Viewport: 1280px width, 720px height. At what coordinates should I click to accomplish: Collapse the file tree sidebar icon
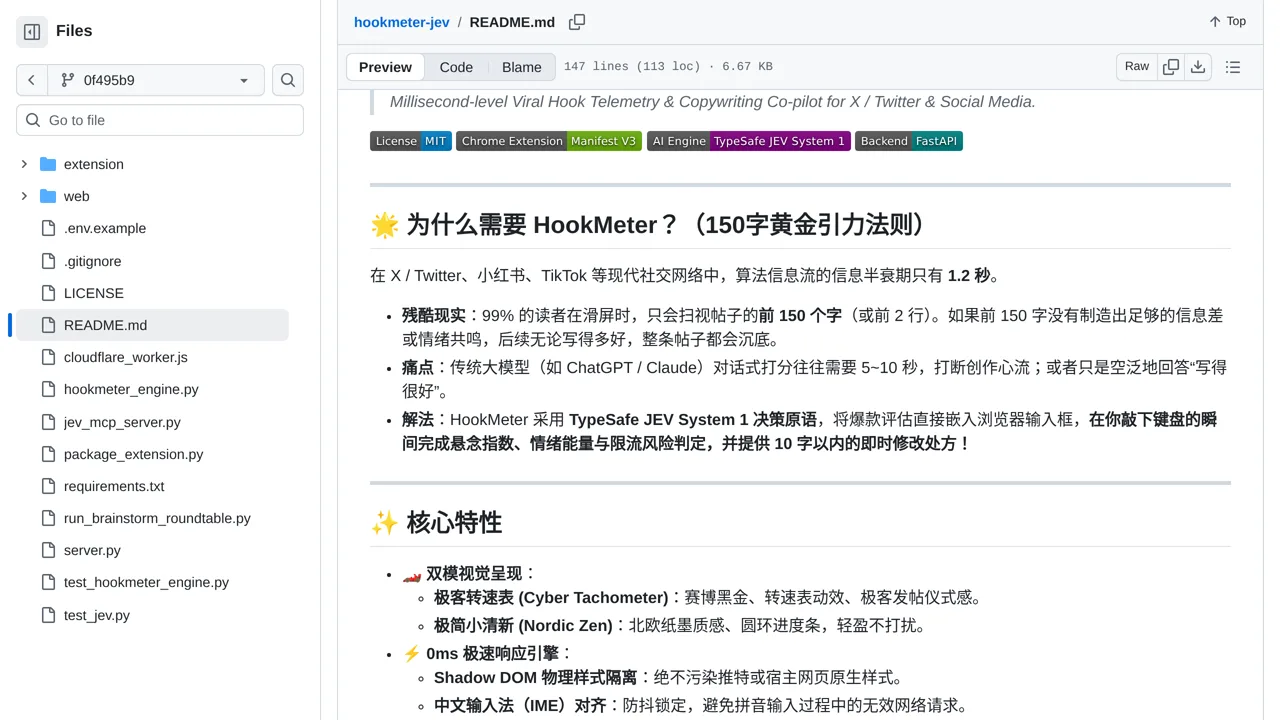pos(32,32)
